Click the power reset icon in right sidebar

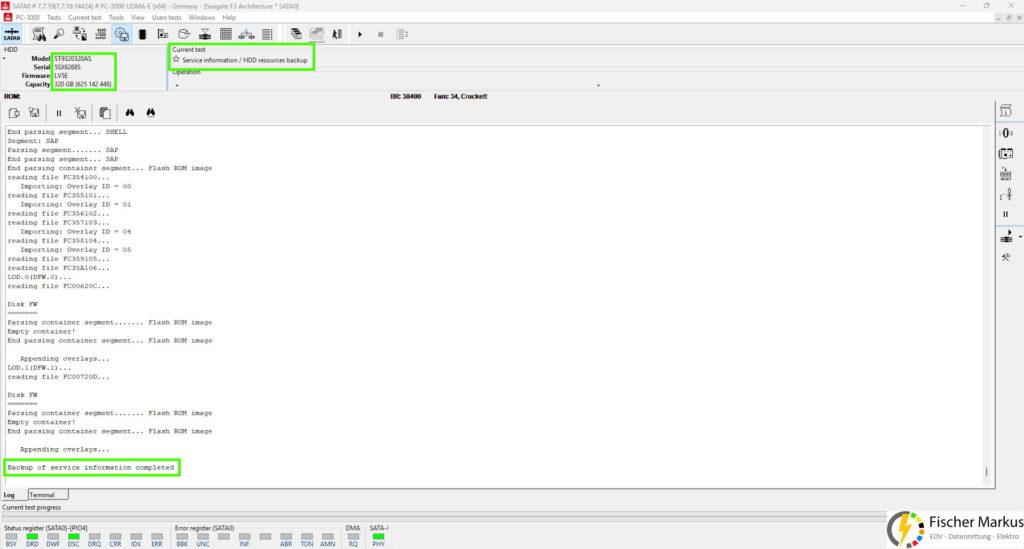point(1006,174)
